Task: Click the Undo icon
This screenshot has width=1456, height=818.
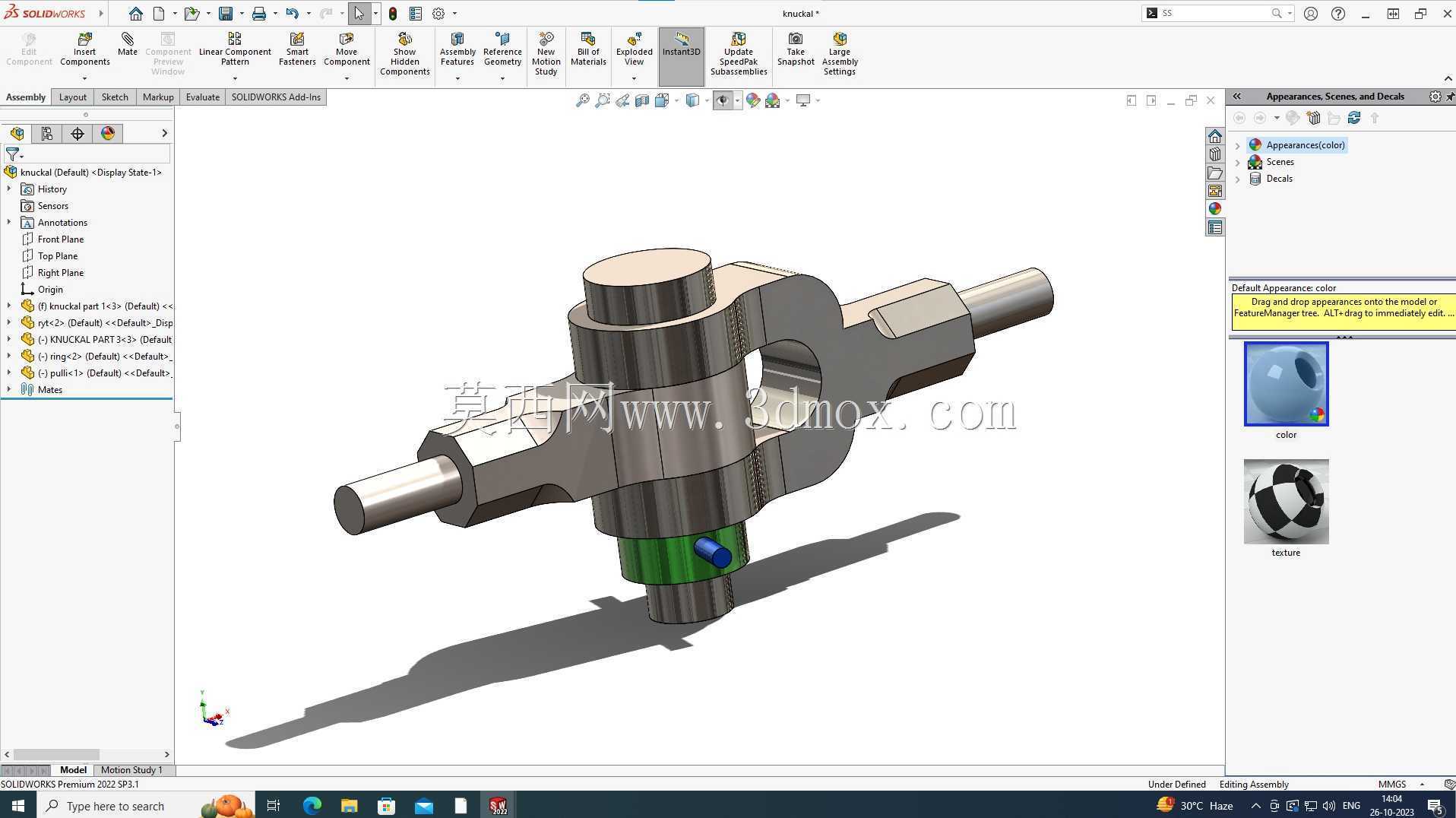Action: (x=293, y=14)
